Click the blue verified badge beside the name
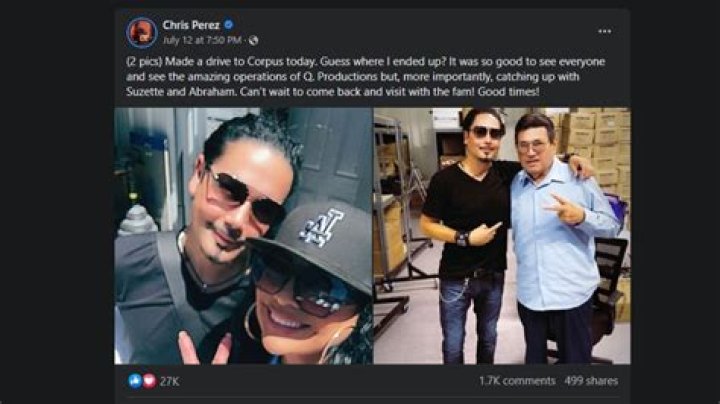 (x=228, y=24)
